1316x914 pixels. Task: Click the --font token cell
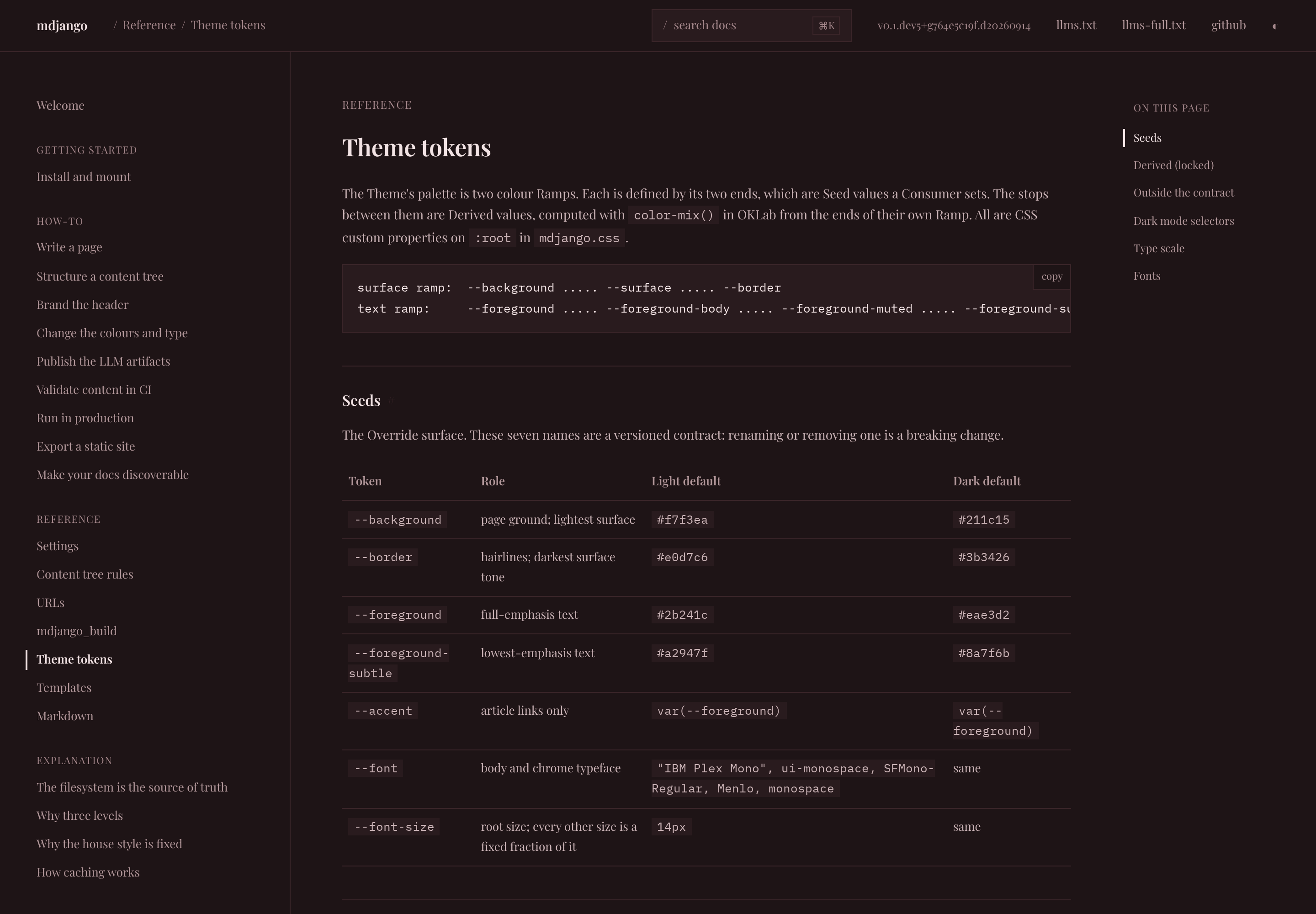pyautogui.click(x=376, y=769)
